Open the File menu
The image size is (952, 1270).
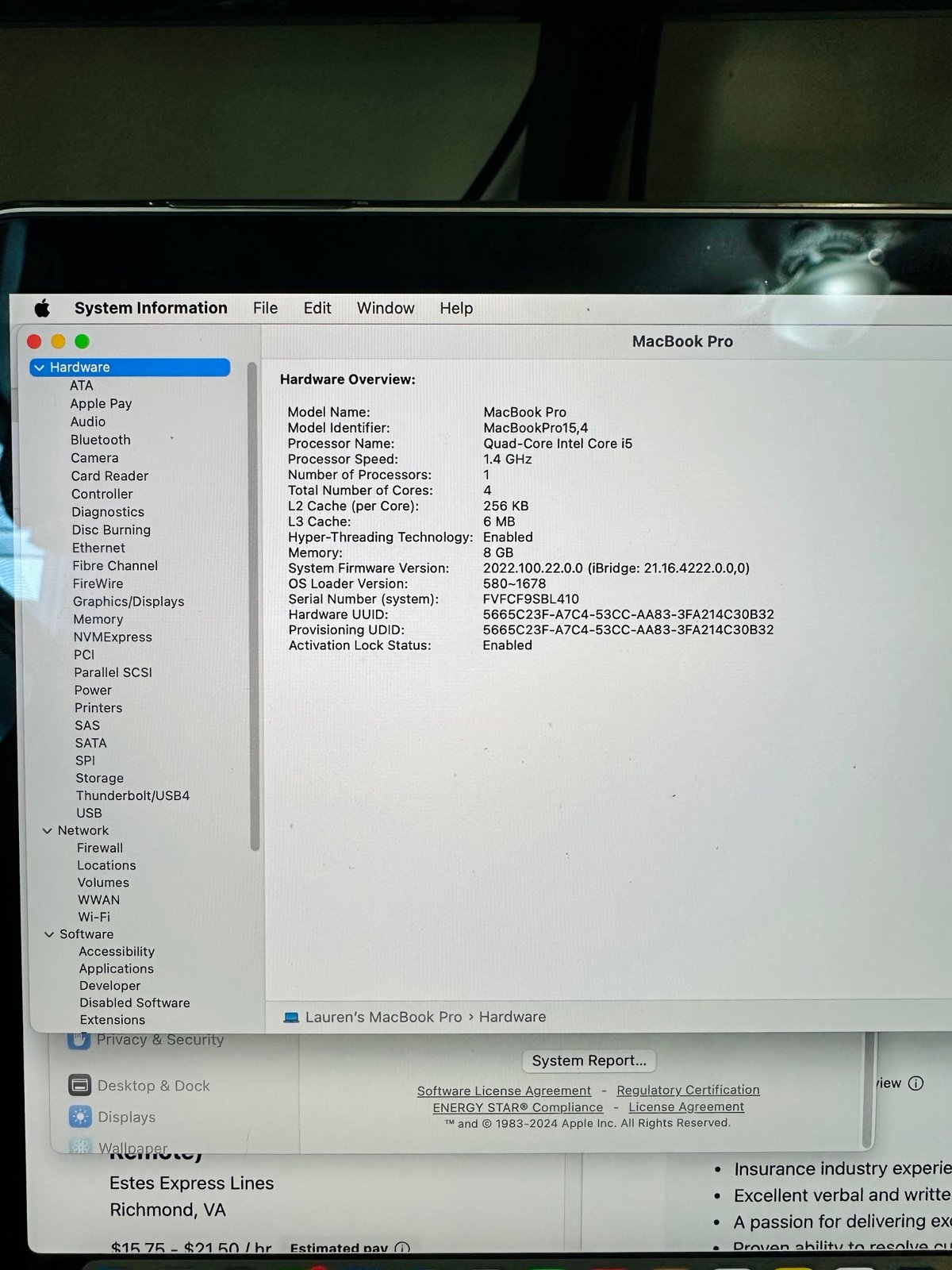(x=265, y=308)
